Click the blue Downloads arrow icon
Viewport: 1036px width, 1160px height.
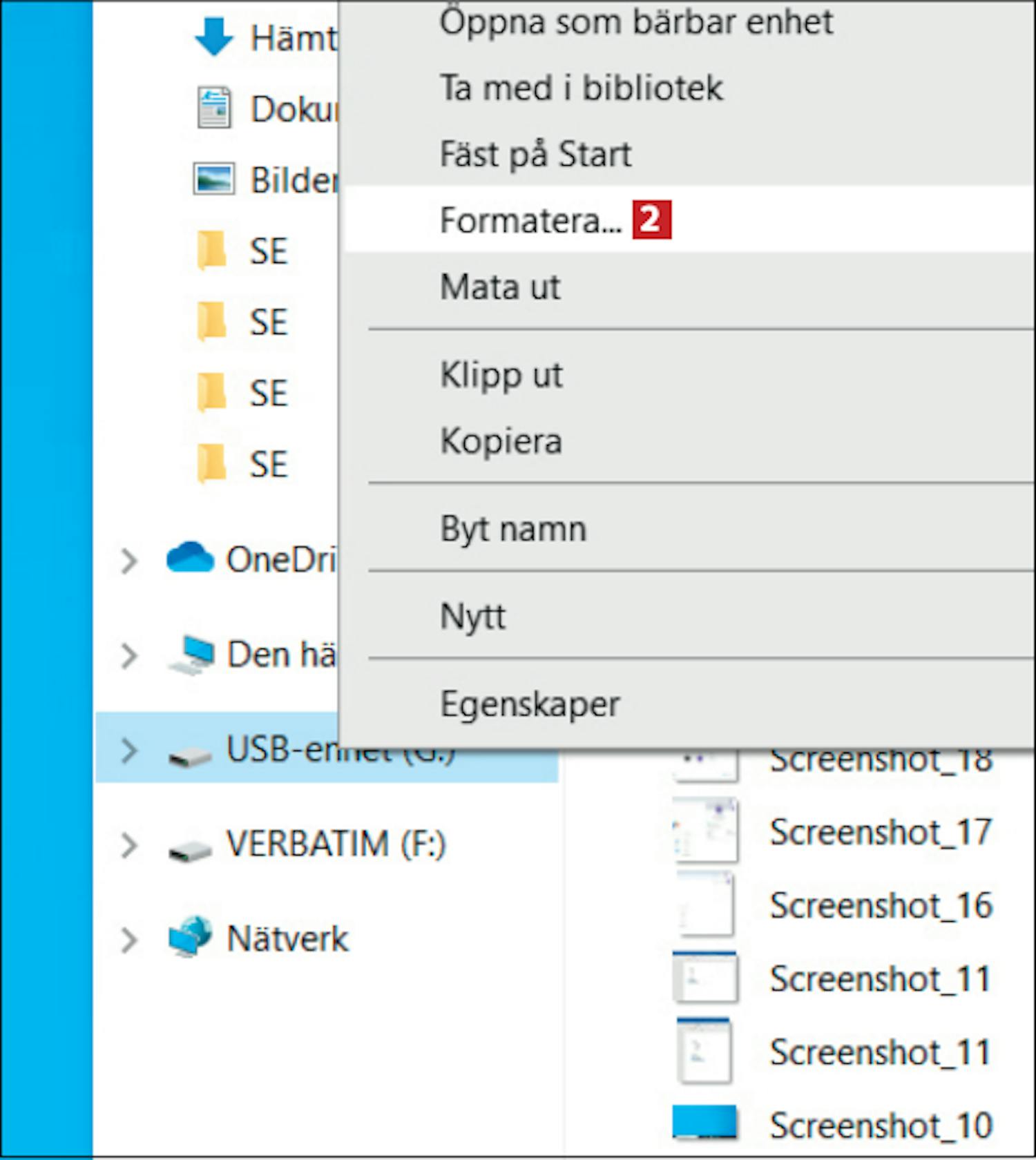(x=214, y=37)
